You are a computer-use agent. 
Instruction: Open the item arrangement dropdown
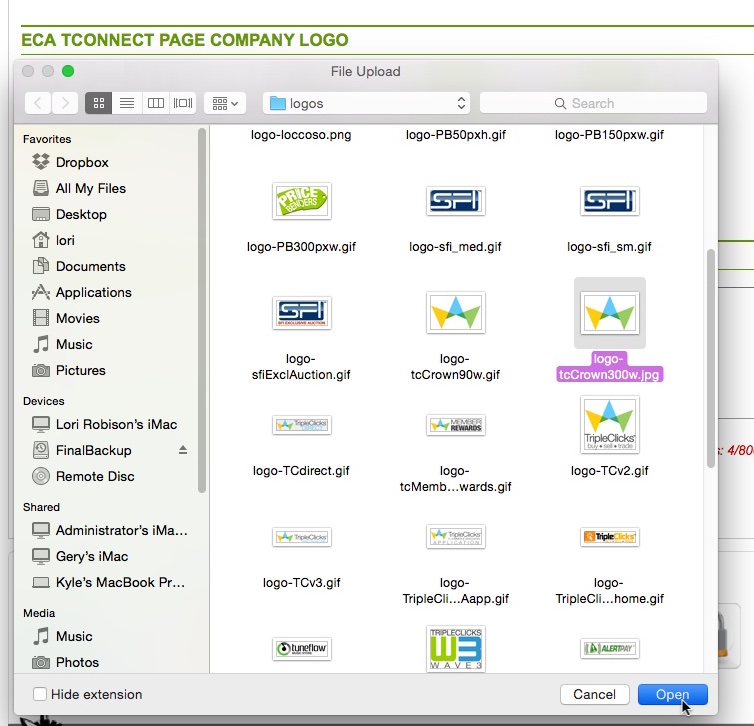click(x=226, y=103)
